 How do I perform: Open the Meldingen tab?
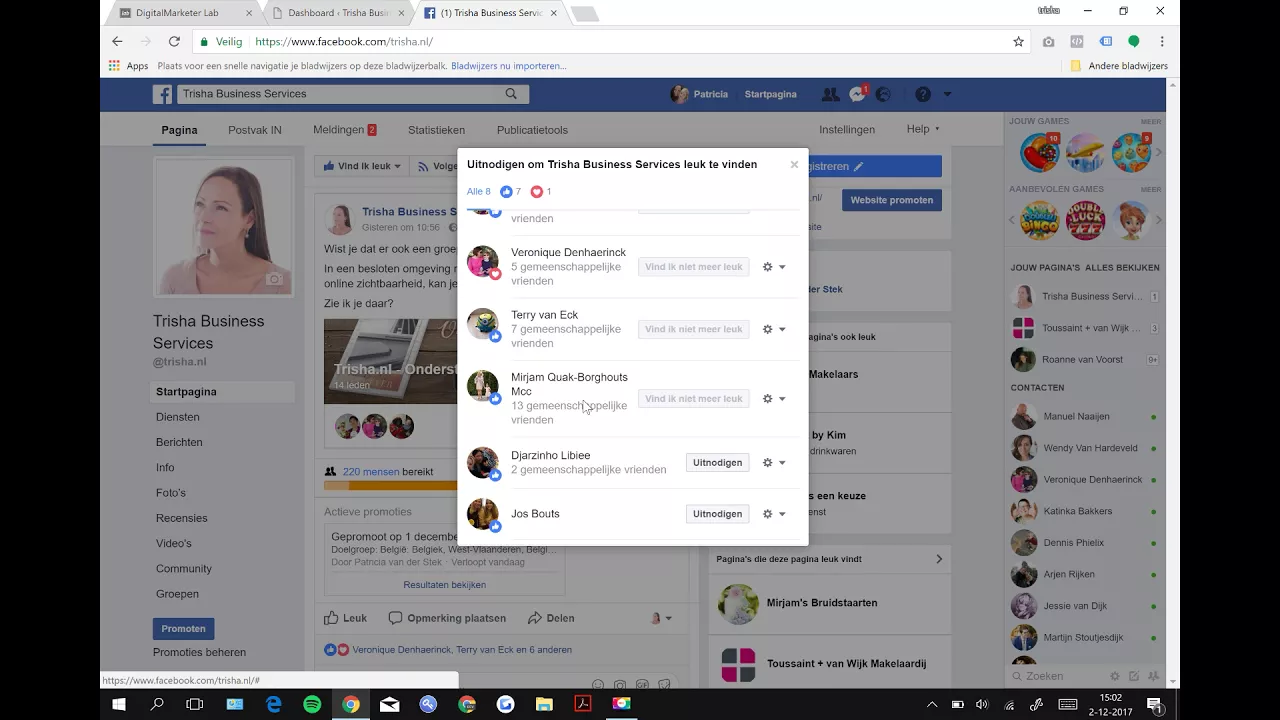[x=344, y=130]
